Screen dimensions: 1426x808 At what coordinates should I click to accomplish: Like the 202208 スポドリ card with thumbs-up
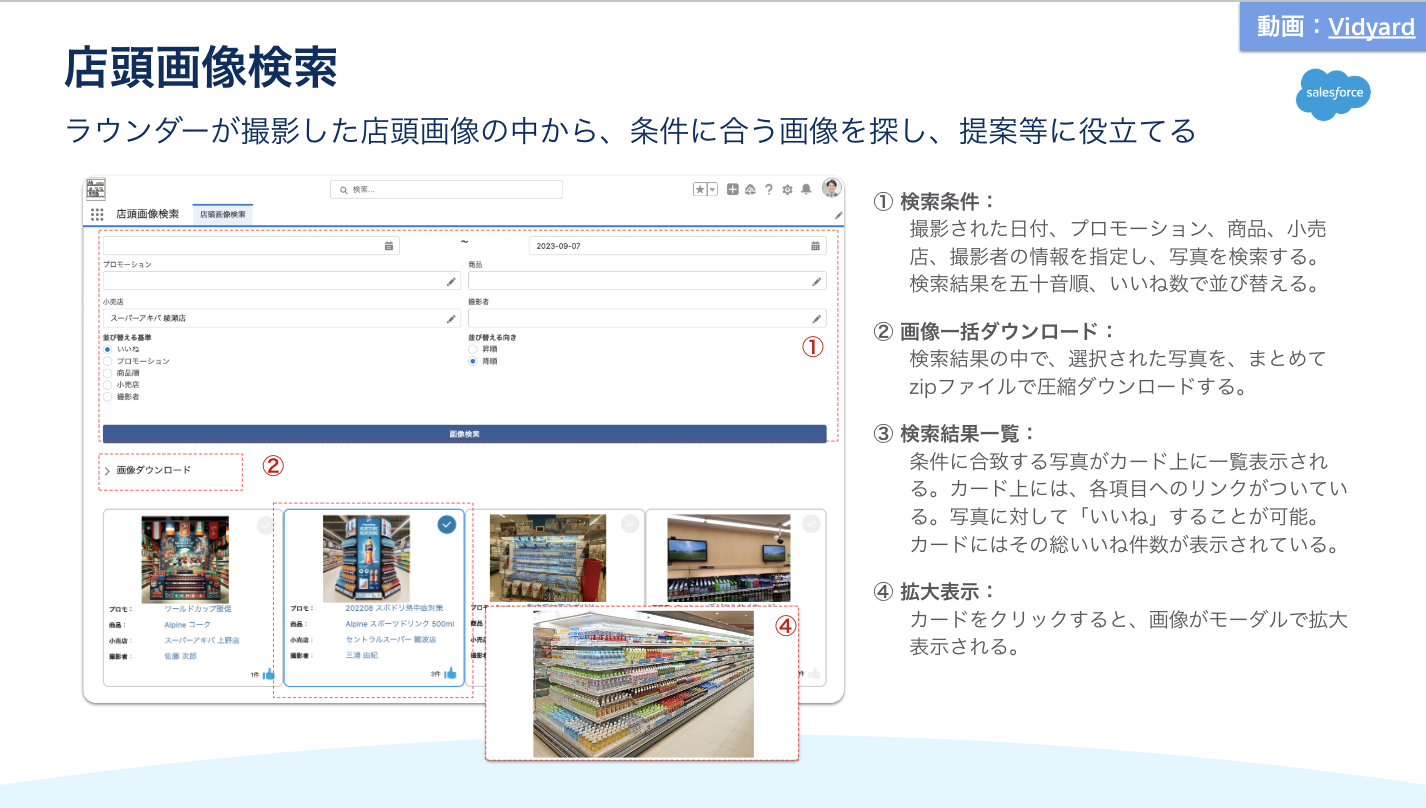(x=450, y=674)
